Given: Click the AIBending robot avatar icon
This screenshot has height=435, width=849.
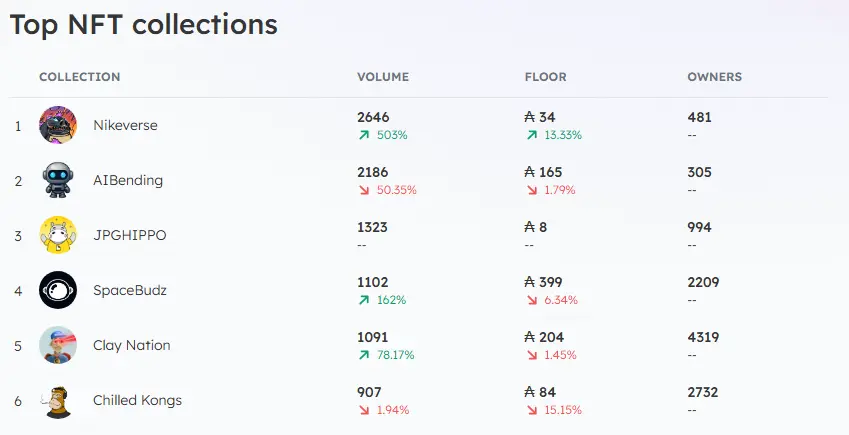Looking at the screenshot, I should coord(57,180).
